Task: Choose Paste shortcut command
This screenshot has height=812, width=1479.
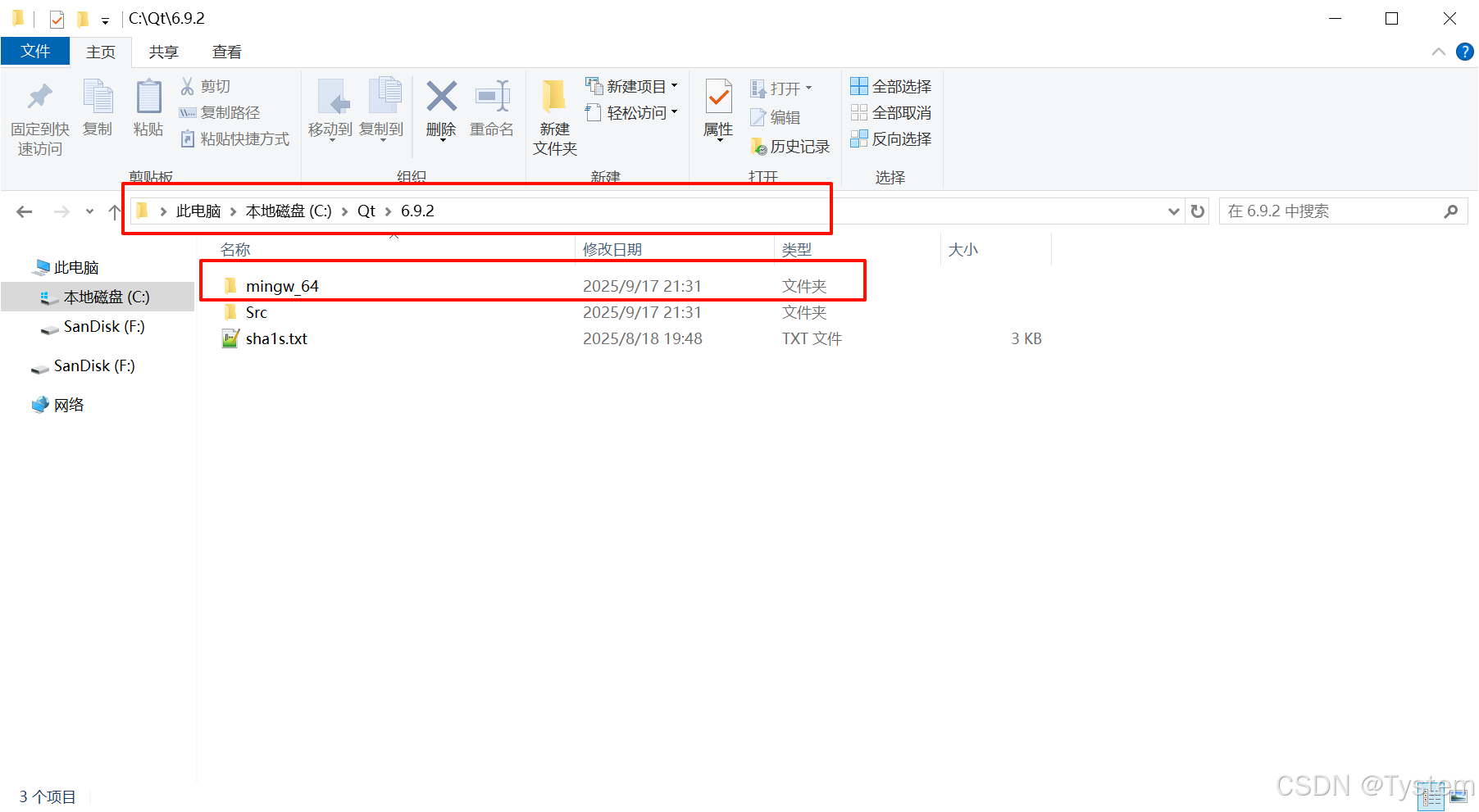Action: tap(234, 138)
